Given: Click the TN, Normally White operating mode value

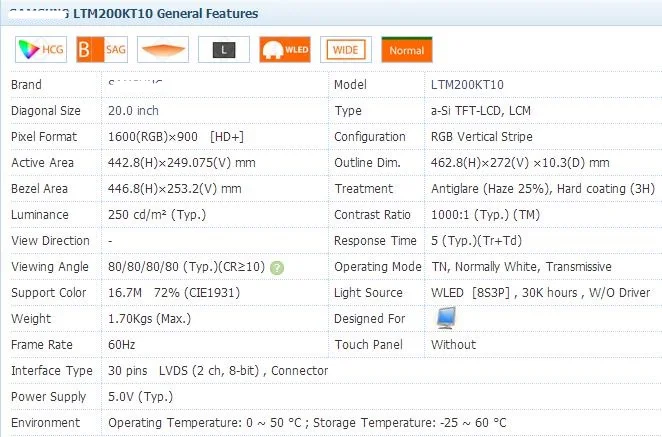Looking at the screenshot, I should (x=521, y=267).
